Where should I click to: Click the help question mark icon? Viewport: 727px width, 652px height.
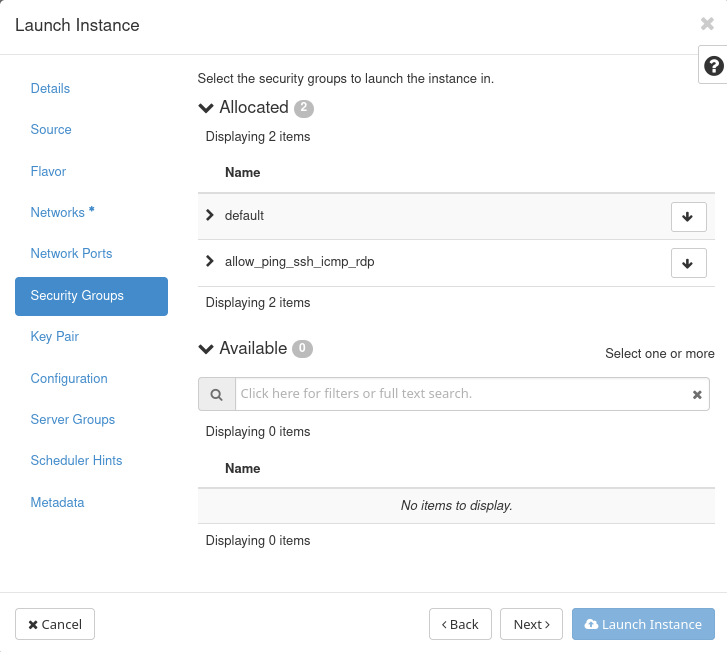(x=713, y=66)
